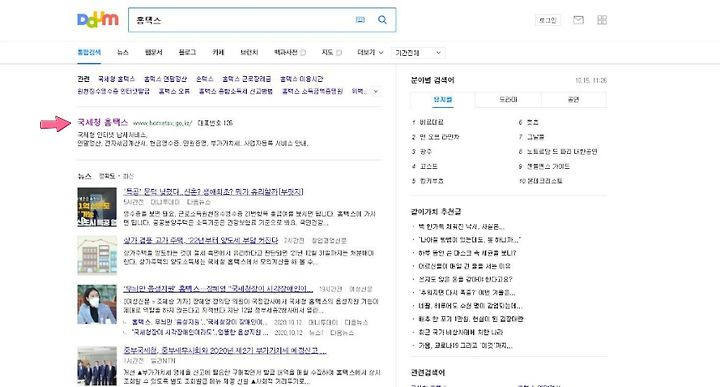Expand the related searches chevron

click(376, 91)
